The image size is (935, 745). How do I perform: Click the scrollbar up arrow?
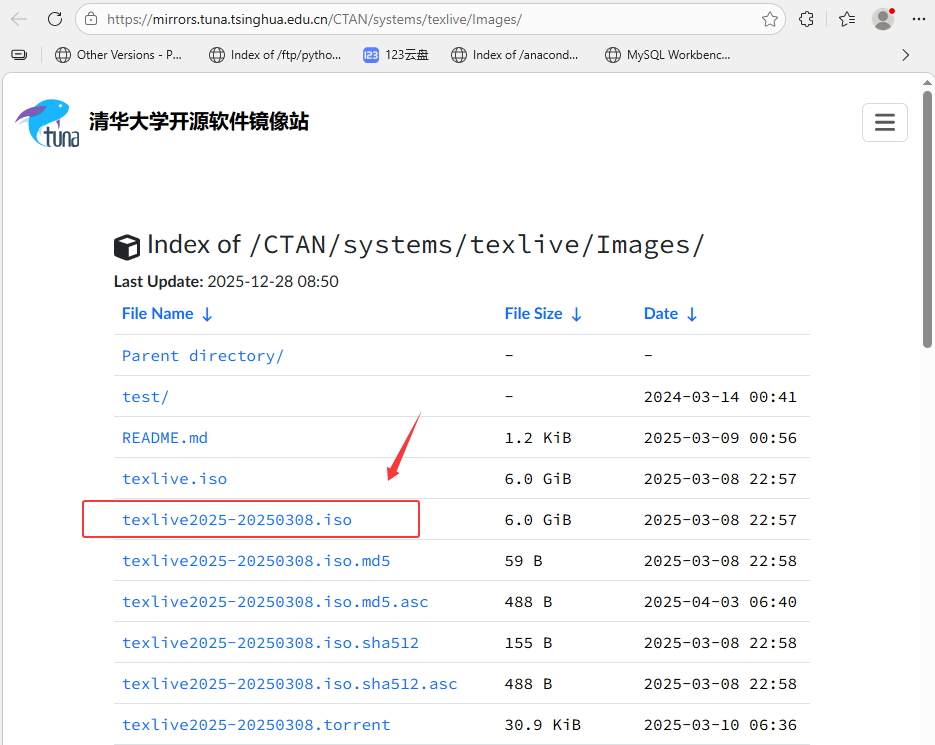click(x=927, y=82)
